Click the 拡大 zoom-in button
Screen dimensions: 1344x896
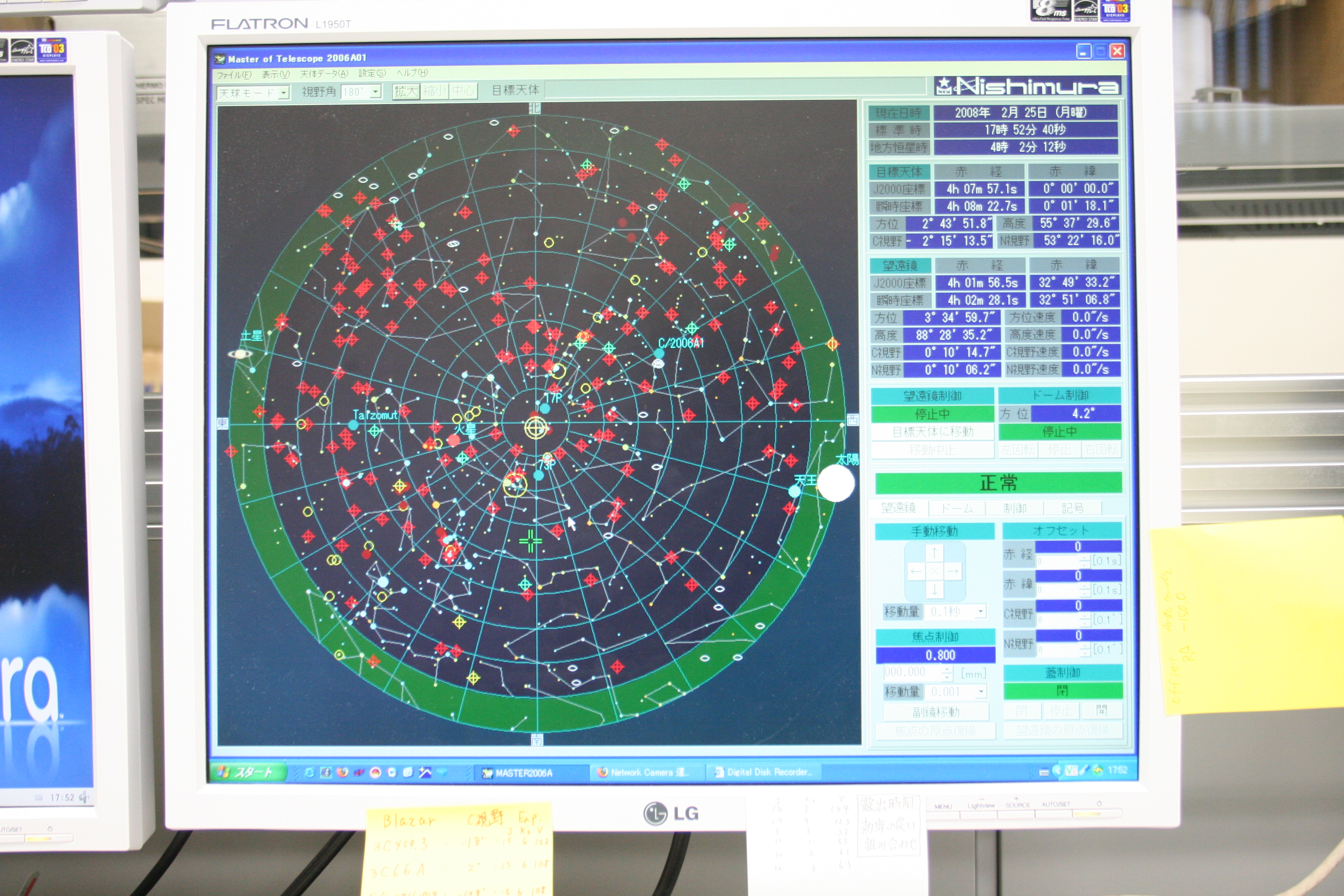pos(406,91)
